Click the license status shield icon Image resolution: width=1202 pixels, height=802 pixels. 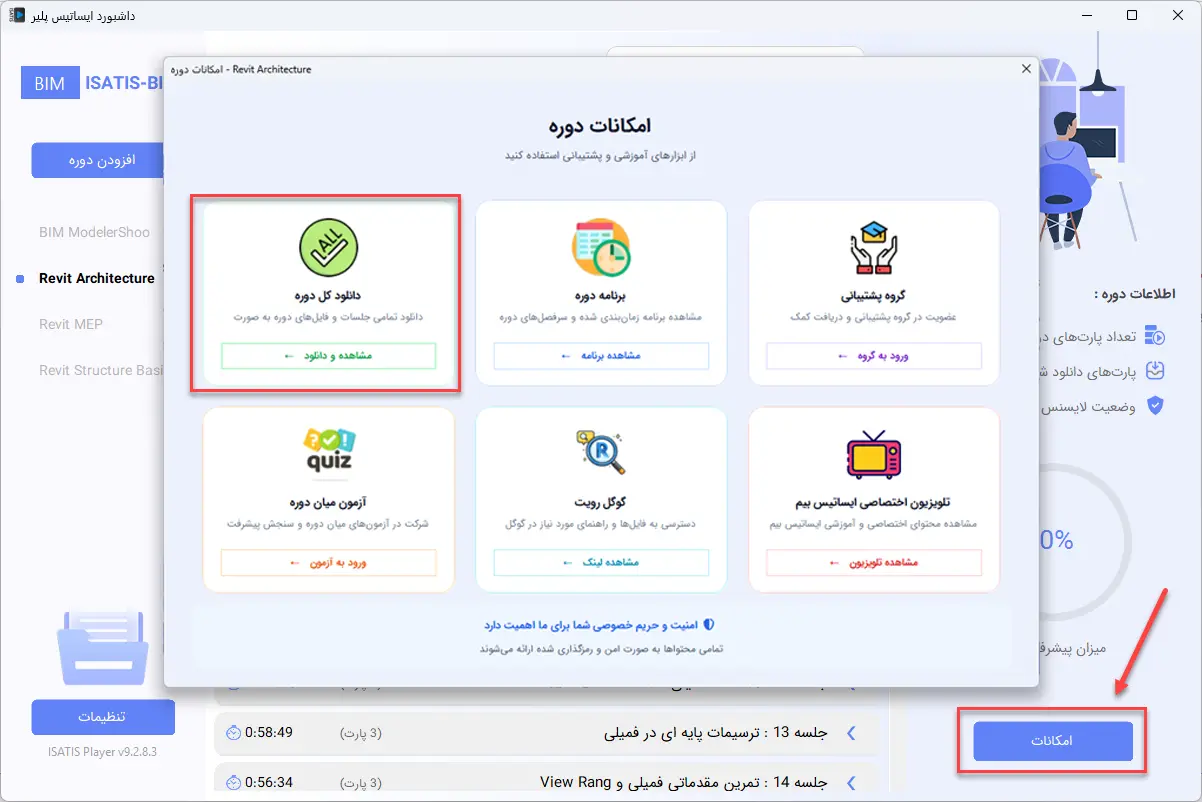pos(1155,406)
